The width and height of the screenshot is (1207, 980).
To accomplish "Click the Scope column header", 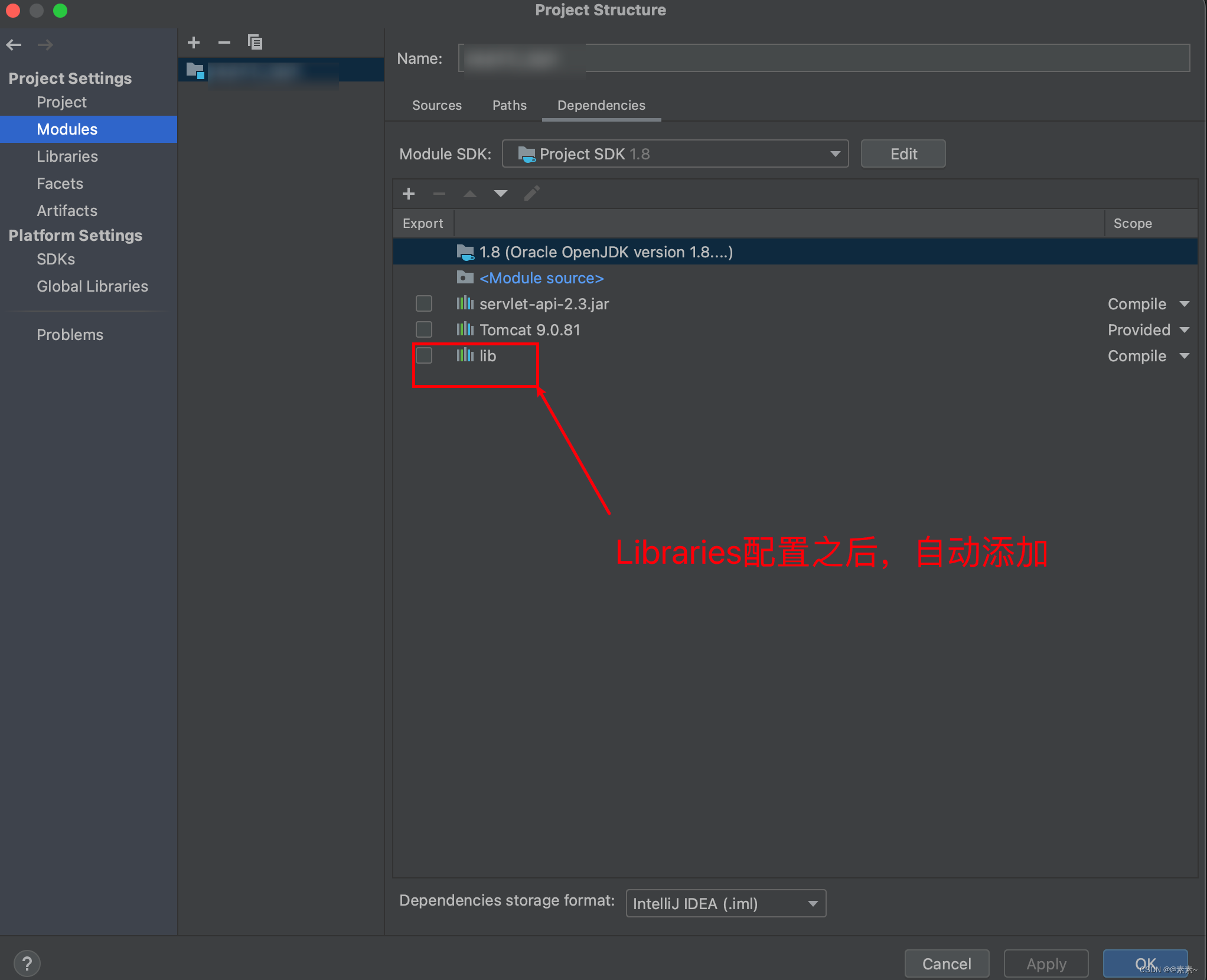I will (x=1150, y=223).
